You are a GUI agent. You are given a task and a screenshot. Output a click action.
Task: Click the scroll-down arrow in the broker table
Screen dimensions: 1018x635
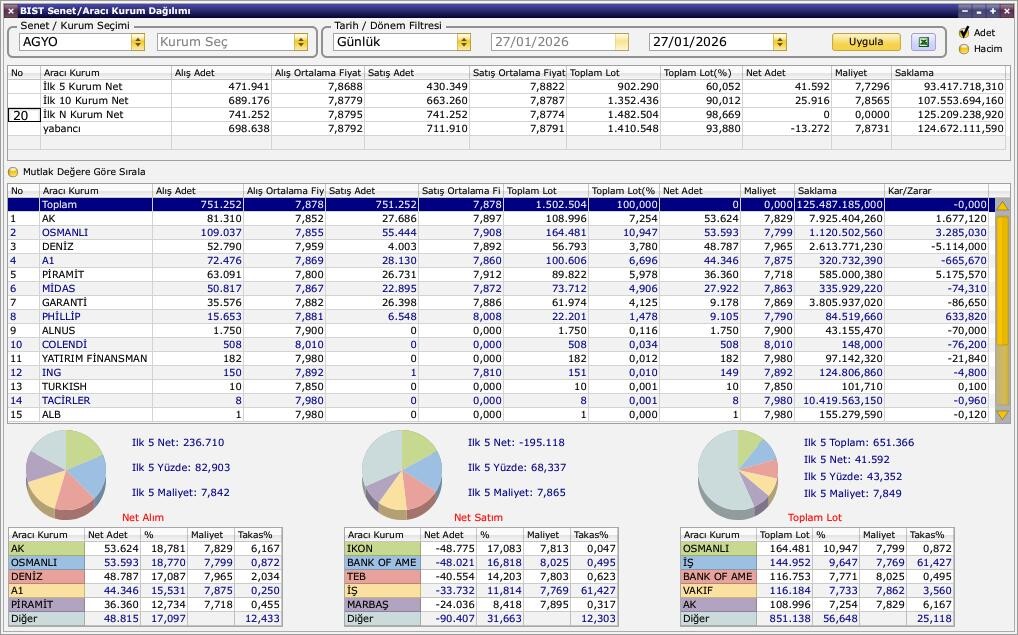1002,415
